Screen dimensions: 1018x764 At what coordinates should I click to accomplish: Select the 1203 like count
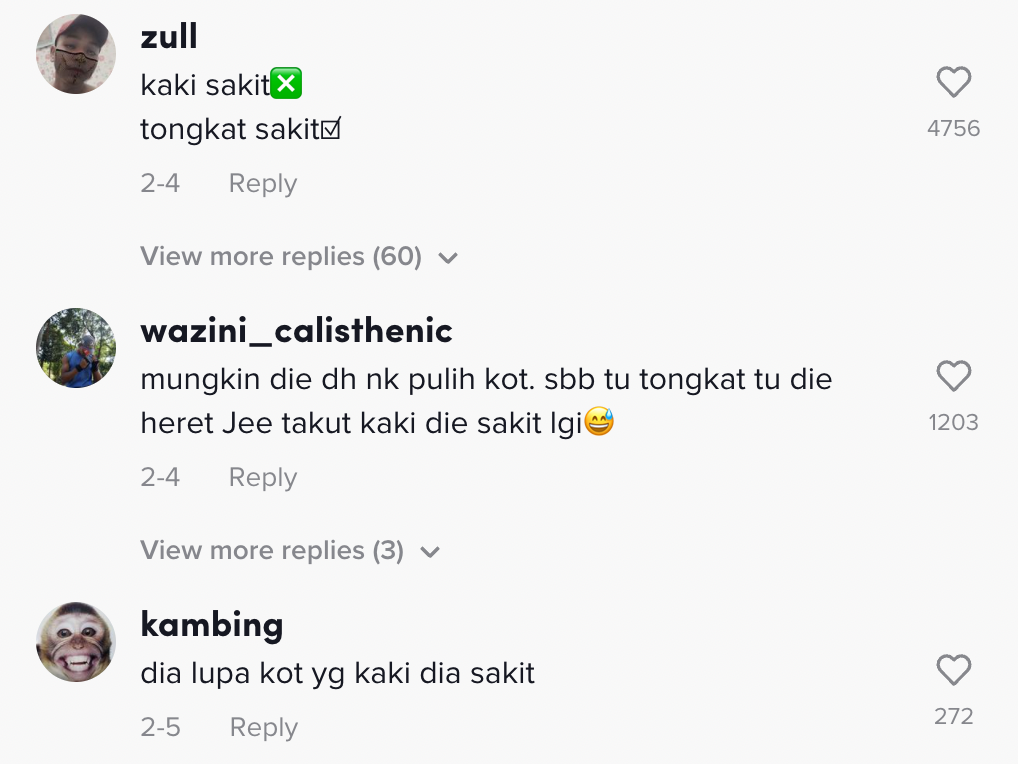[x=953, y=422]
